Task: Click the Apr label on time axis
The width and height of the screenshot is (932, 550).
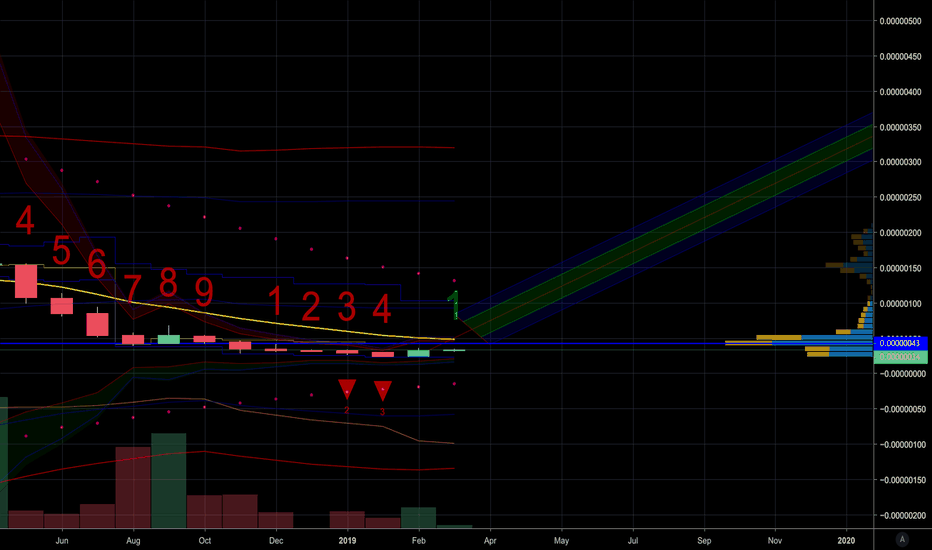Action: [x=490, y=540]
